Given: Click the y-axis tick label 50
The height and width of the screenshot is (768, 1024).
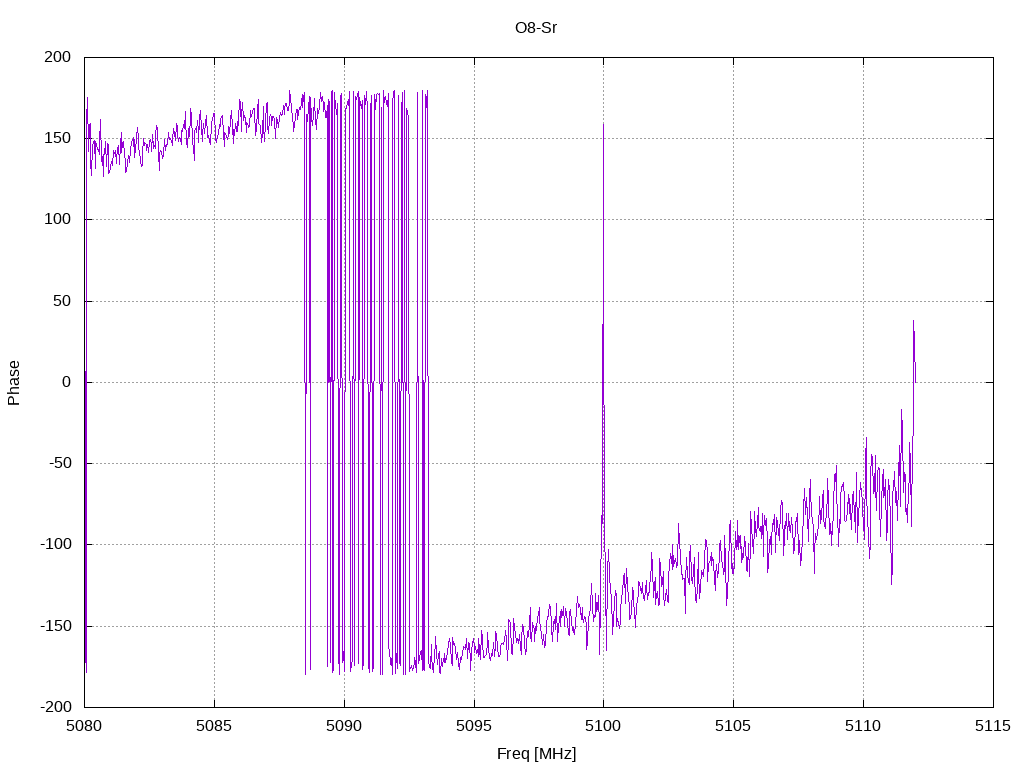Looking at the screenshot, I should (x=62, y=301).
